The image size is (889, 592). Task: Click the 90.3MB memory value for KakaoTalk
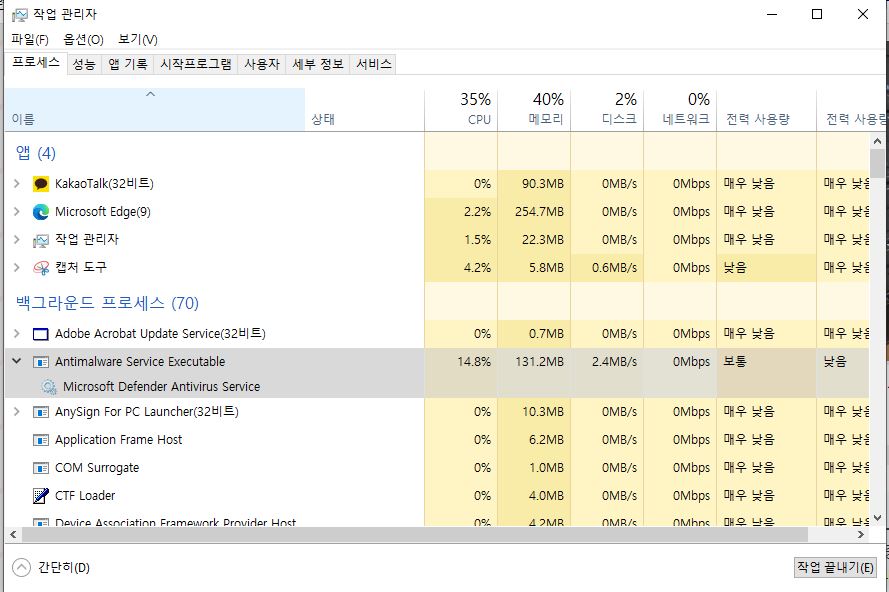click(x=543, y=183)
